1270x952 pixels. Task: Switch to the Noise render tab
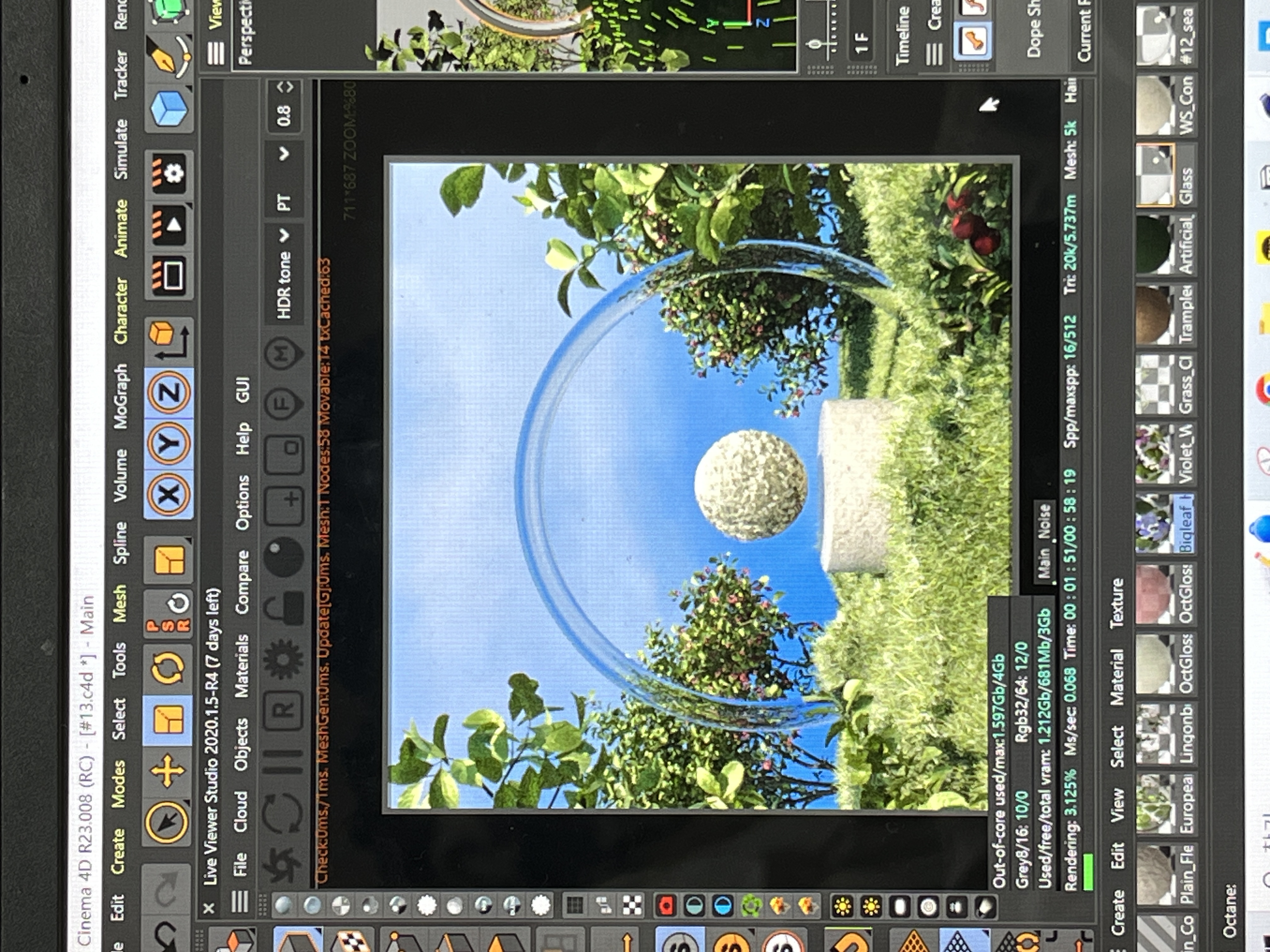click(x=1044, y=522)
